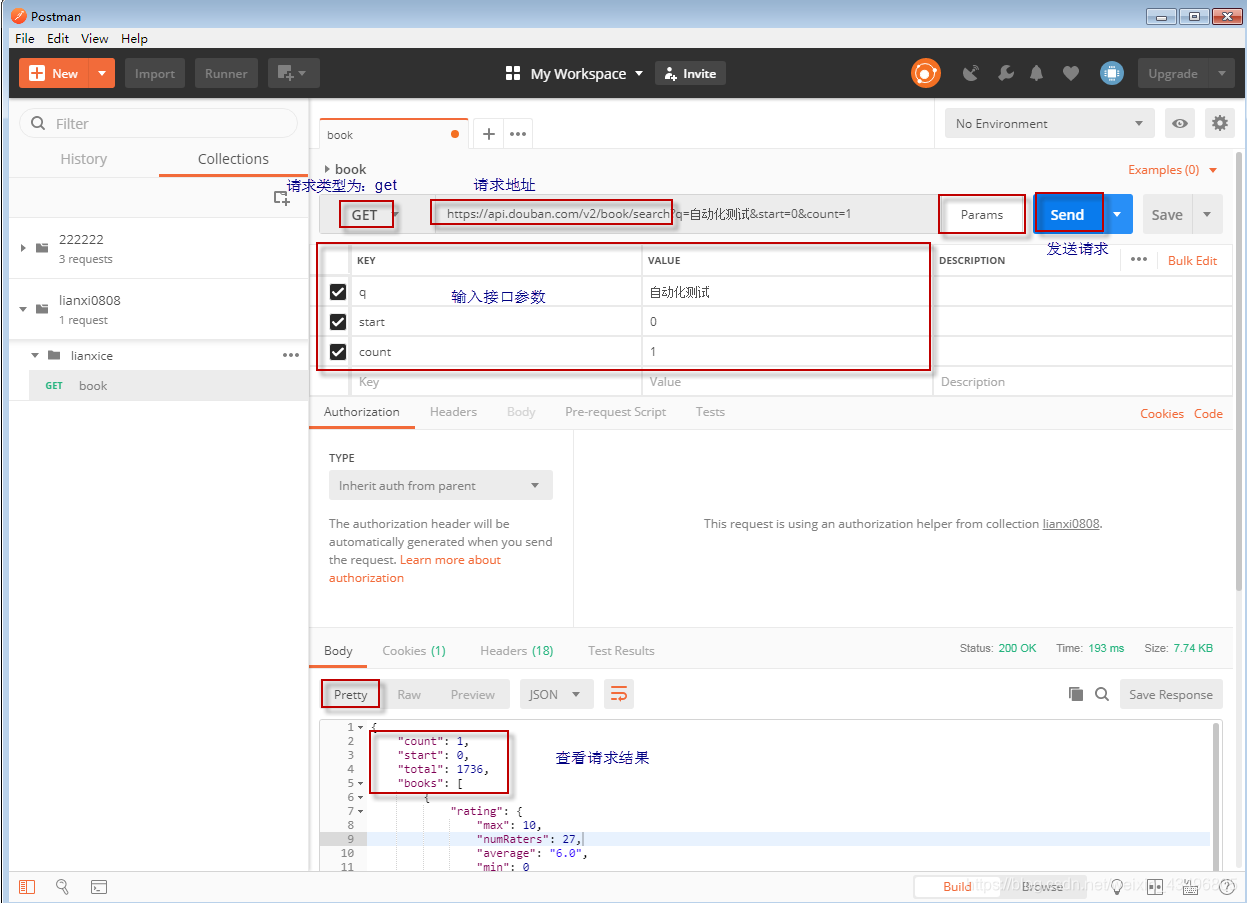Open the Edit menu
Image resolution: width=1247 pixels, height=903 pixels.
click(x=58, y=38)
